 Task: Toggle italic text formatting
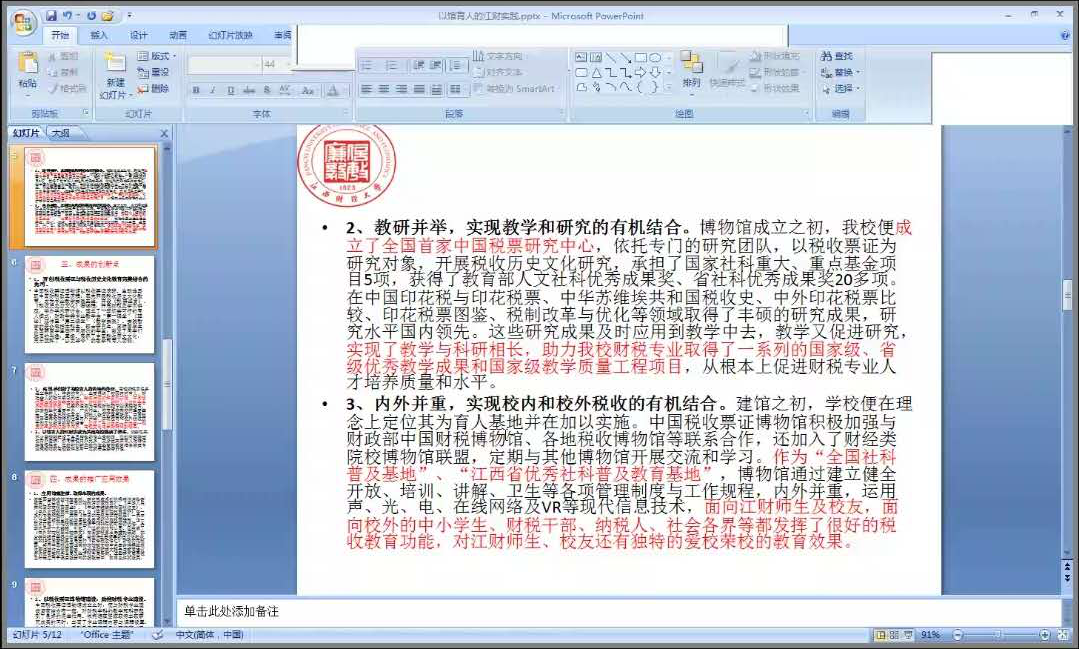[x=213, y=90]
